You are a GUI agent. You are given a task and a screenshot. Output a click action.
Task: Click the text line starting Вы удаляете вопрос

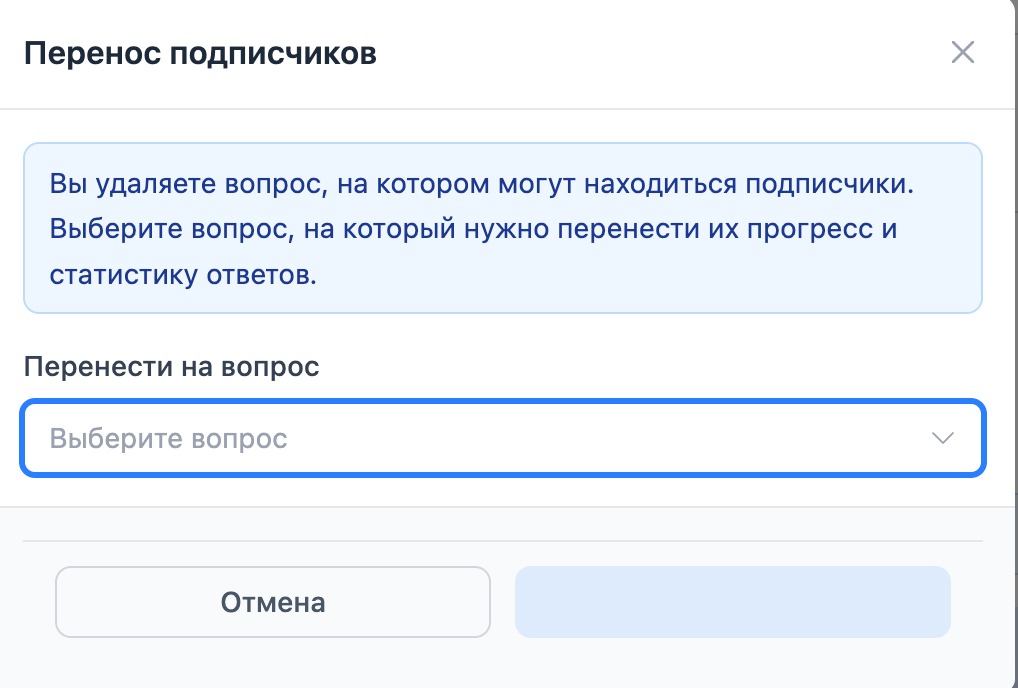(482, 185)
